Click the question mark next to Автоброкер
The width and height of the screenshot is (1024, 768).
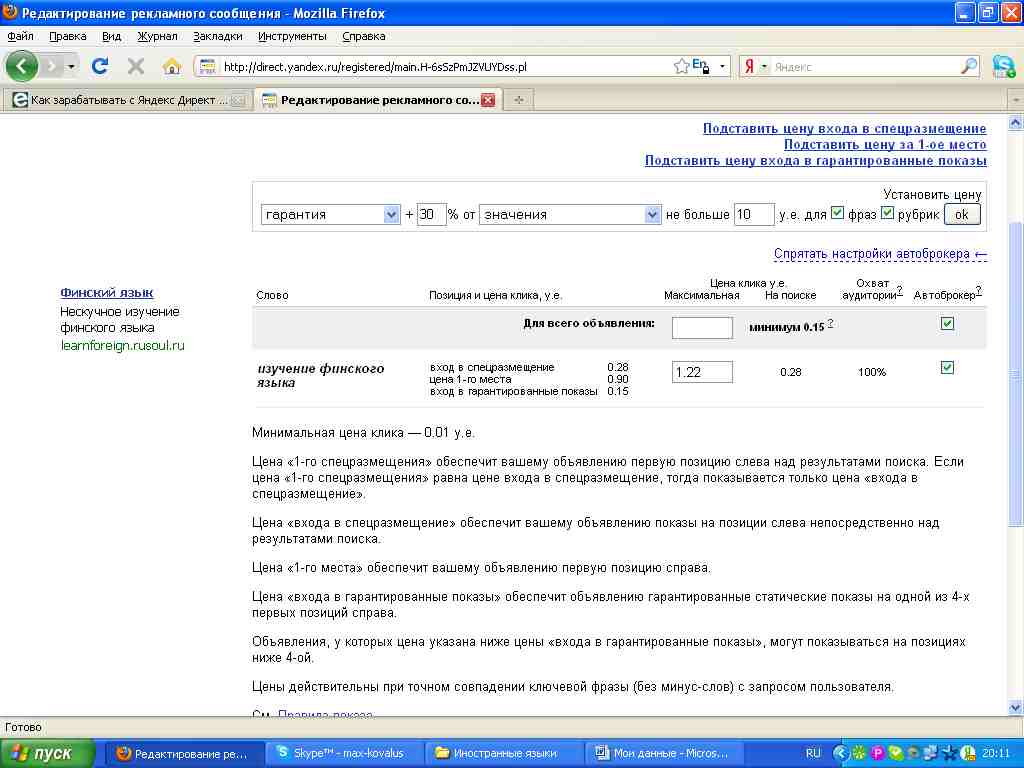(x=978, y=291)
